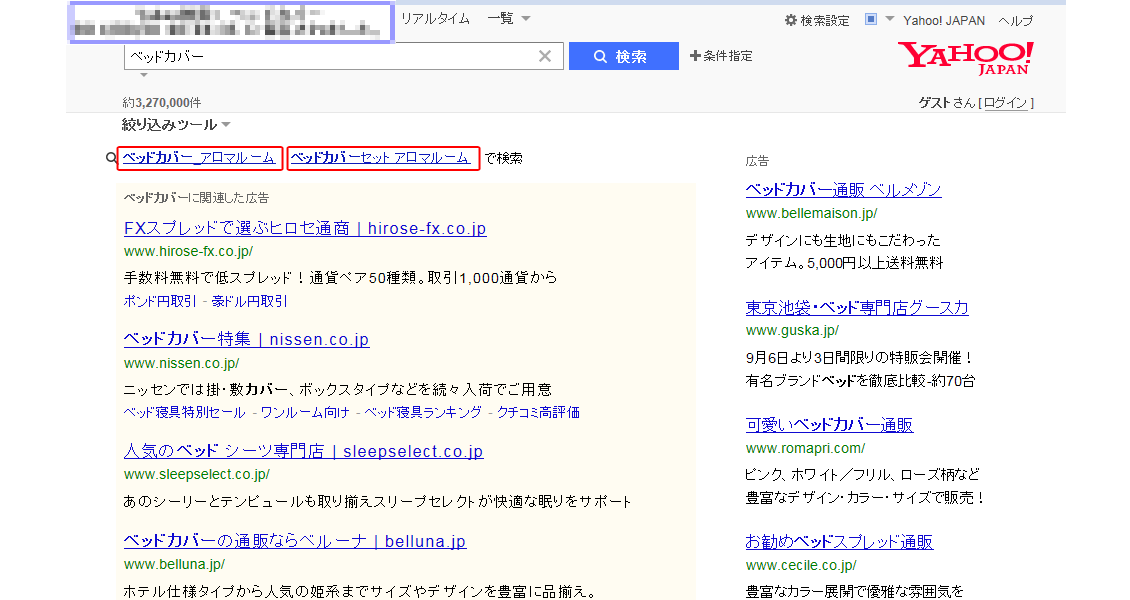The height and width of the screenshot is (600, 1130).
Task: Click the ログイン link
Action: click(x=1005, y=102)
